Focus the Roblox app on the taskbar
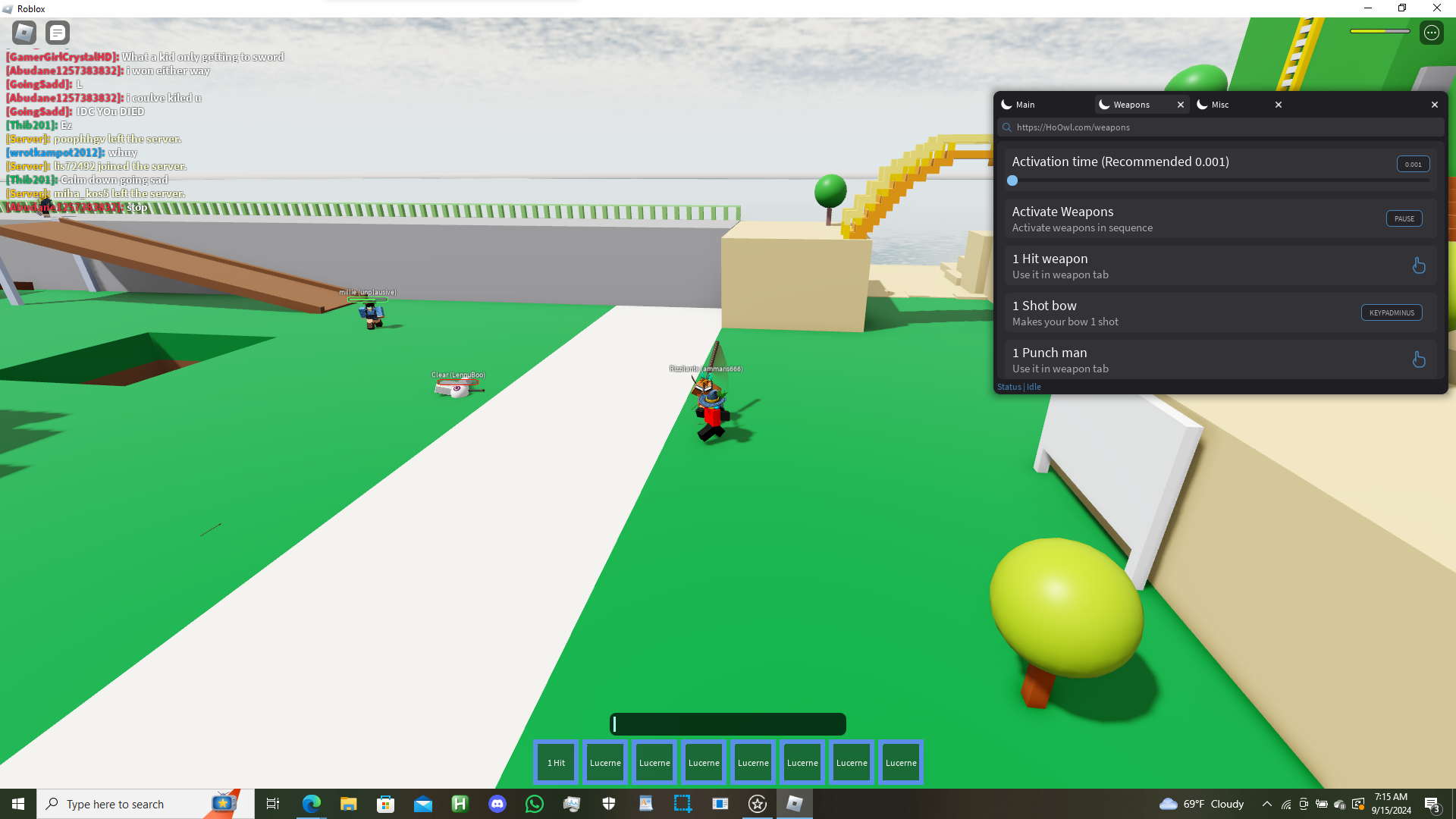The image size is (1456, 819). 794,804
